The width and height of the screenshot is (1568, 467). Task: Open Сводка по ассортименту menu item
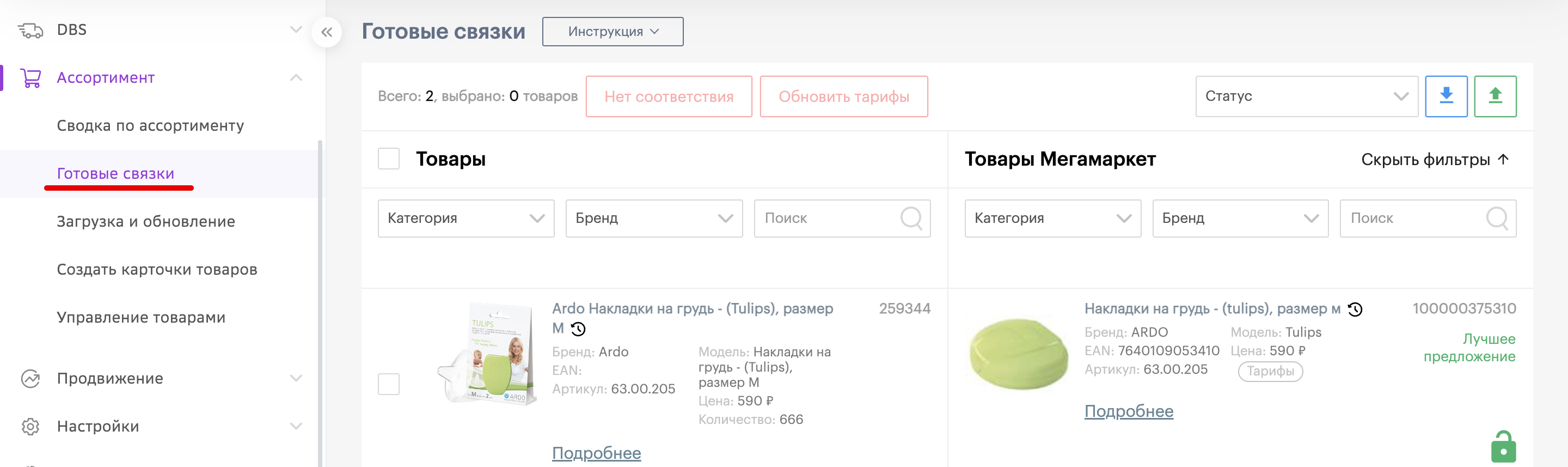coord(150,126)
